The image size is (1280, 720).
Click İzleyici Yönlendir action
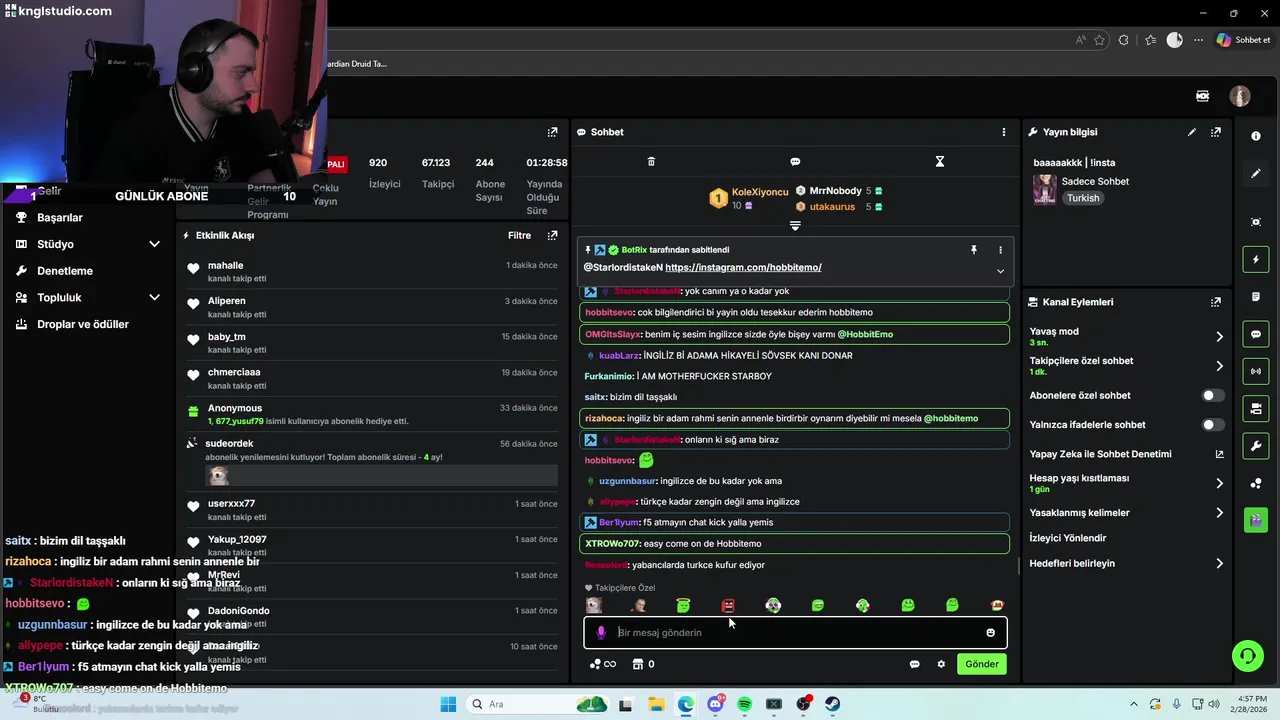click(1068, 538)
